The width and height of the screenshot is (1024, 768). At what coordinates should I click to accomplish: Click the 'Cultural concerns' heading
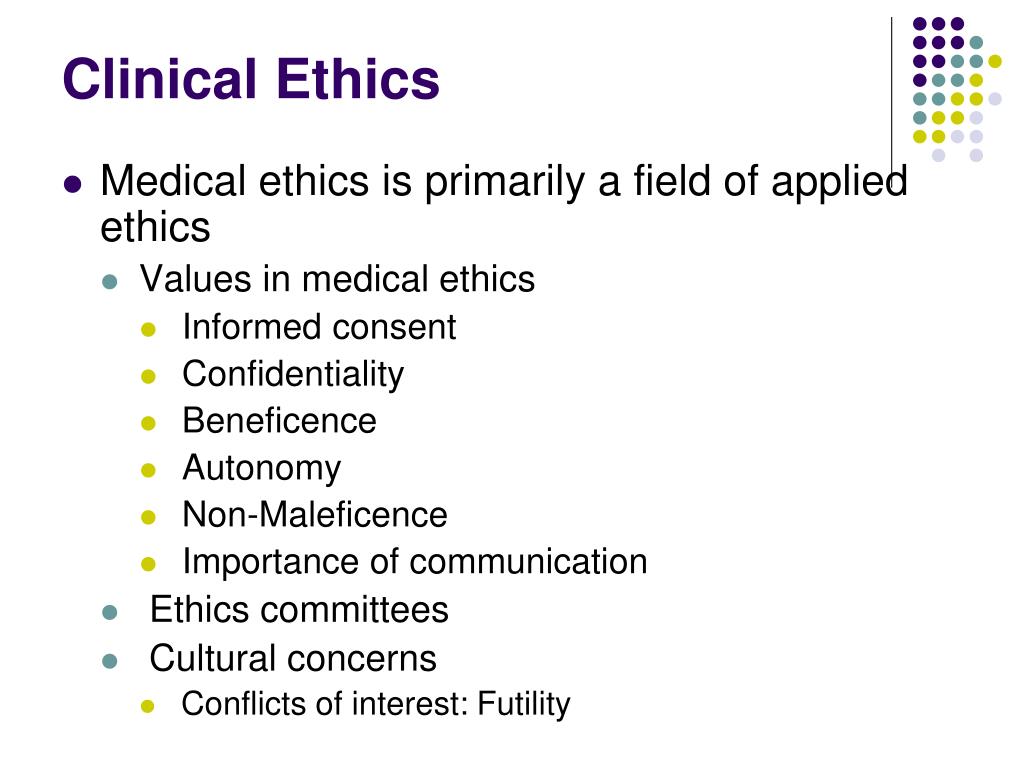coord(293,658)
